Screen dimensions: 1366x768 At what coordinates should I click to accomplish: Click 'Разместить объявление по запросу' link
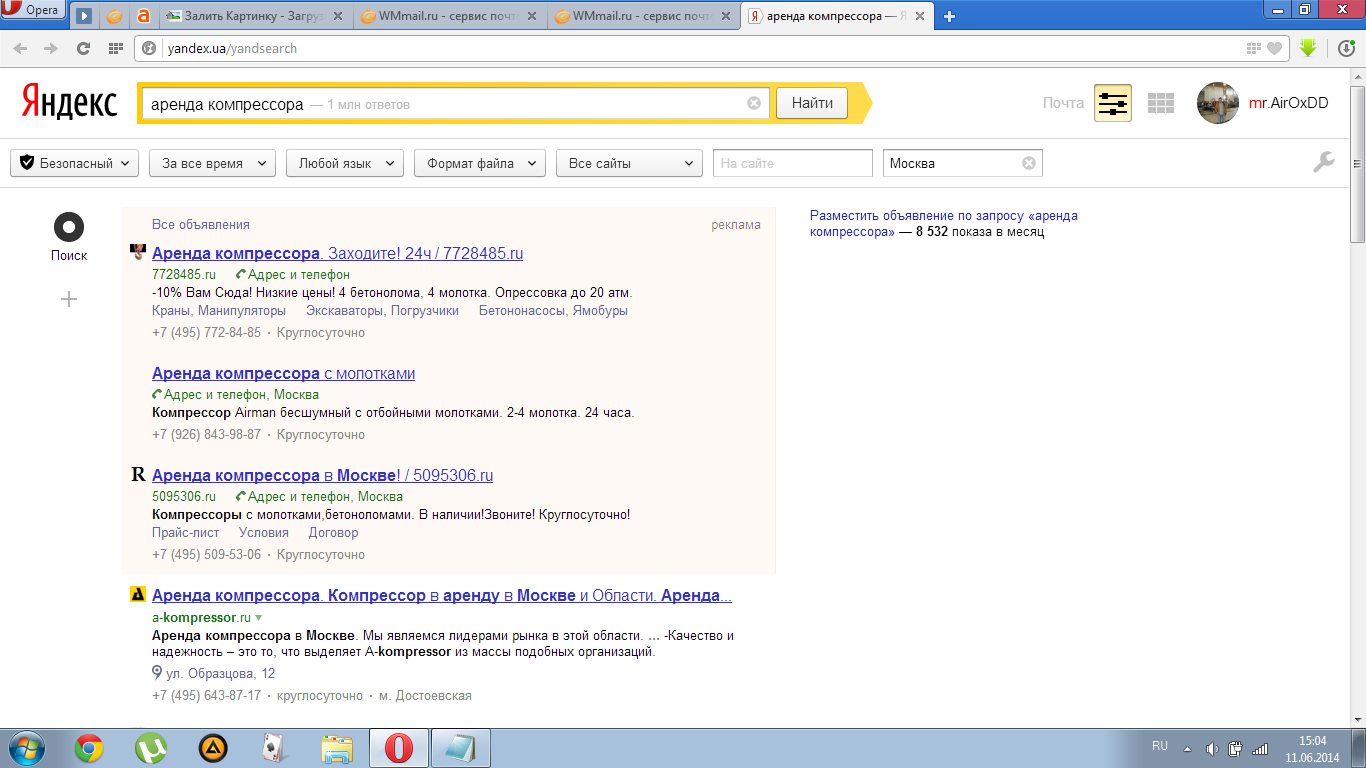point(944,223)
